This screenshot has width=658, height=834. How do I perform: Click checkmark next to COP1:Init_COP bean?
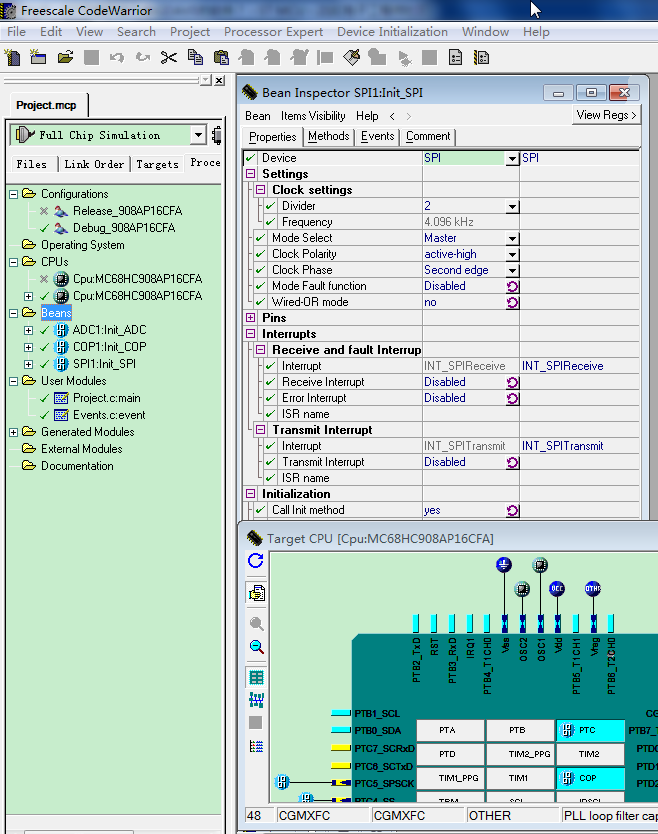click(x=45, y=347)
